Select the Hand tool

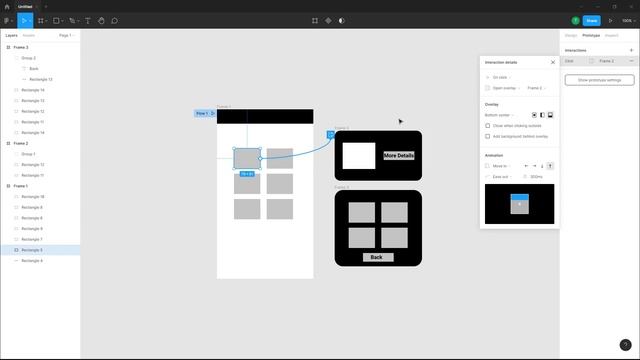tap(101, 21)
